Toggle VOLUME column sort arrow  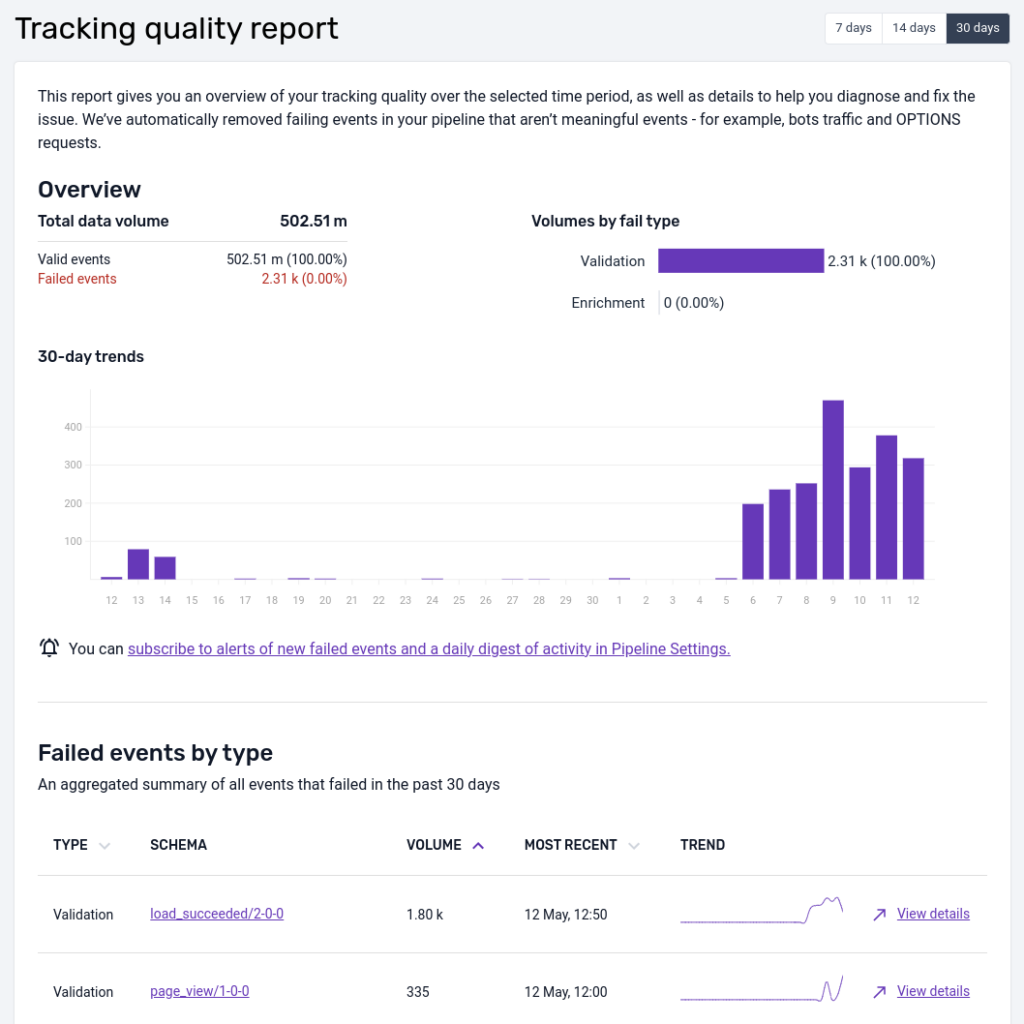click(478, 846)
